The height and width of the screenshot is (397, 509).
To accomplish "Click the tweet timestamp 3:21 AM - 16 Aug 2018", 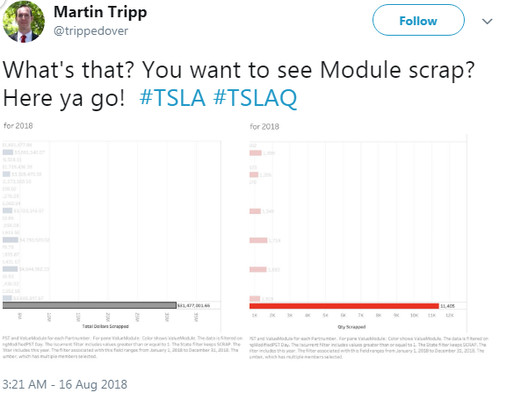I will tap(65, 384).
